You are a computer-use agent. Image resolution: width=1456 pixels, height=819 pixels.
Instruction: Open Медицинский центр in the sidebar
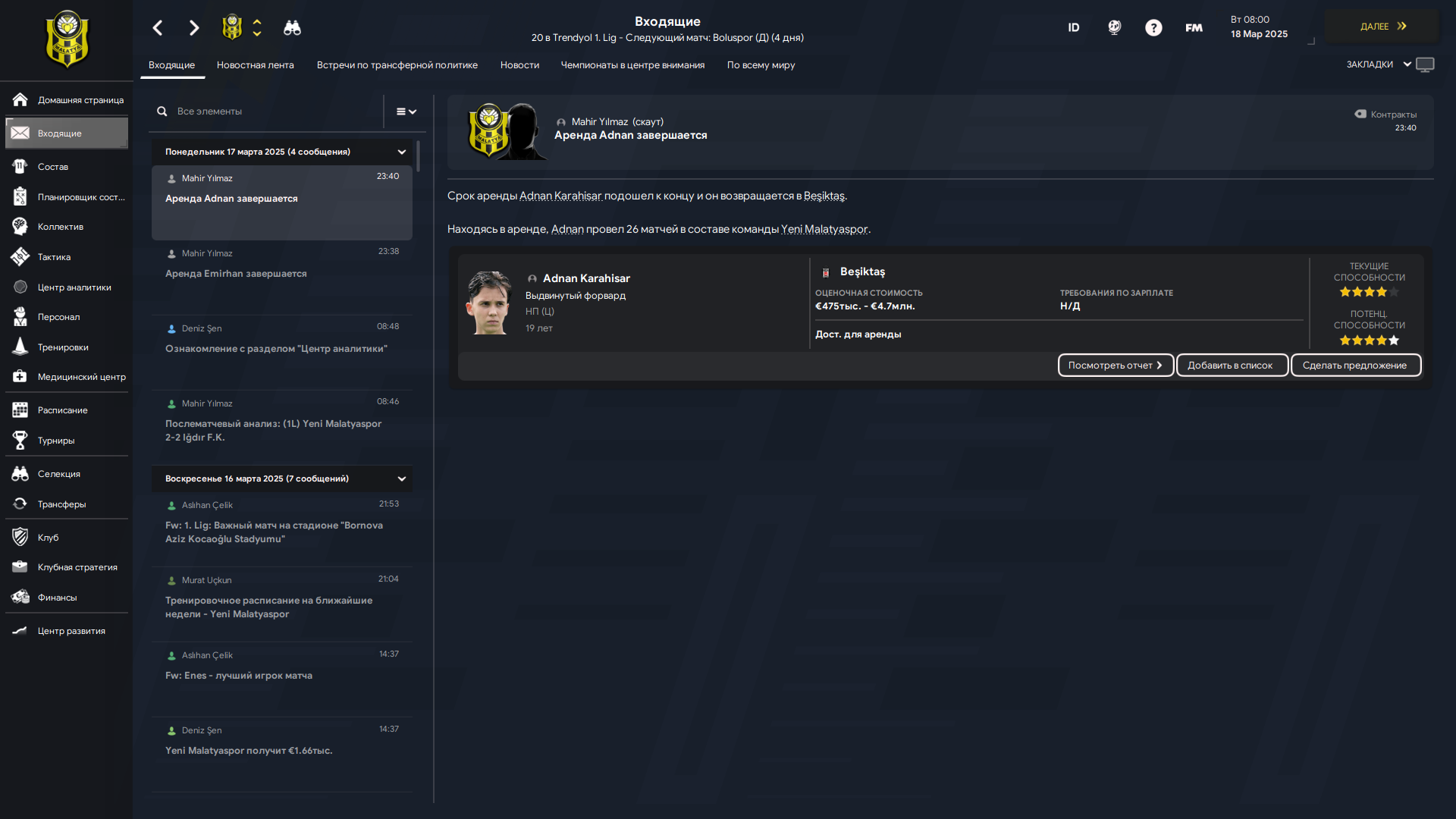point(67,377)
